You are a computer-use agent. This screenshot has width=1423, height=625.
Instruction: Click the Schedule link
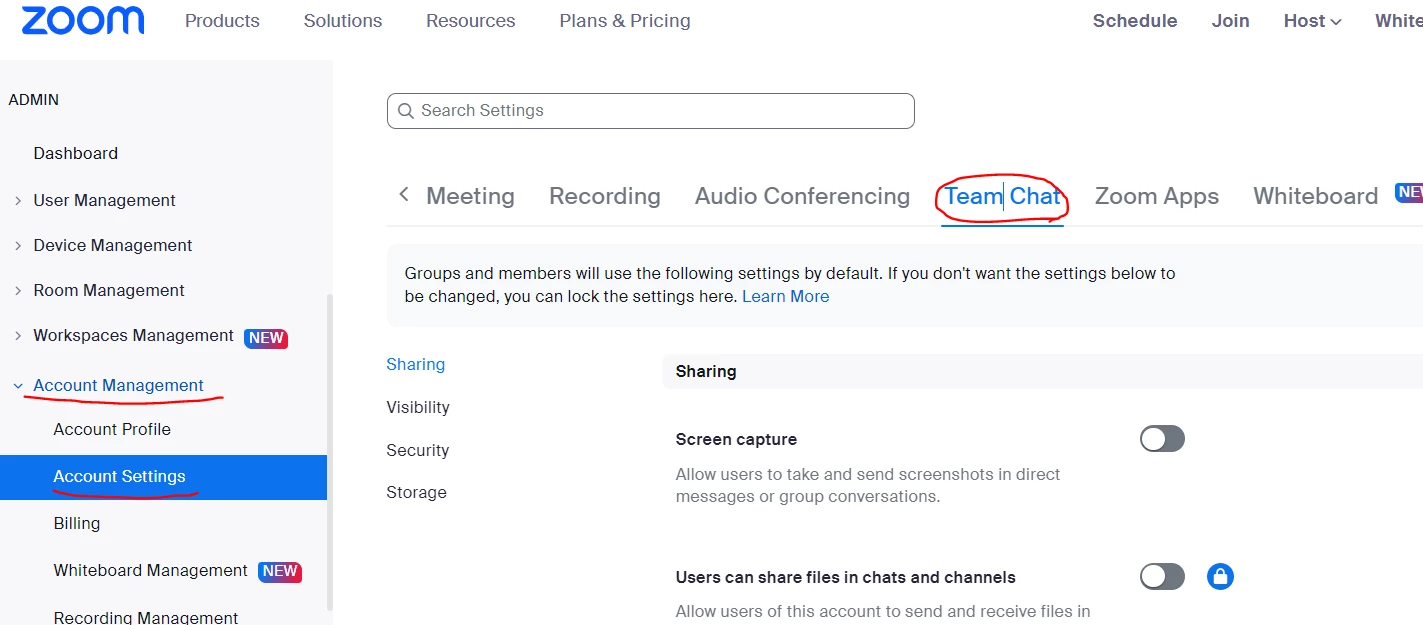click(x=1135, y=21)
